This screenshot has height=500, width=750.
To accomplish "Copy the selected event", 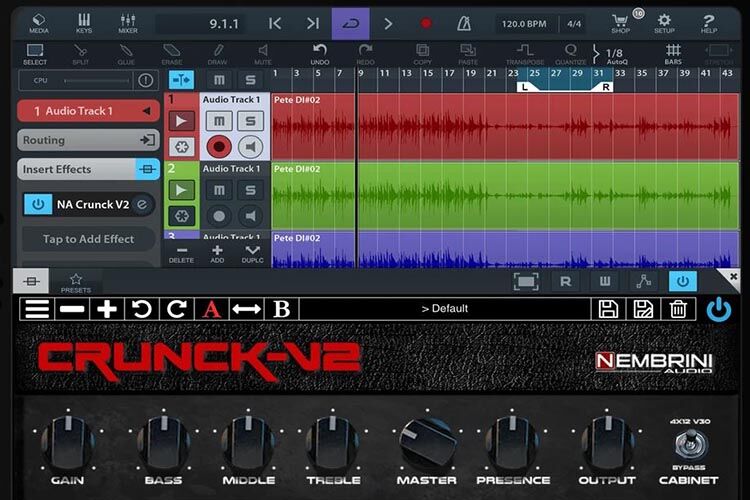I will (422, 54).
